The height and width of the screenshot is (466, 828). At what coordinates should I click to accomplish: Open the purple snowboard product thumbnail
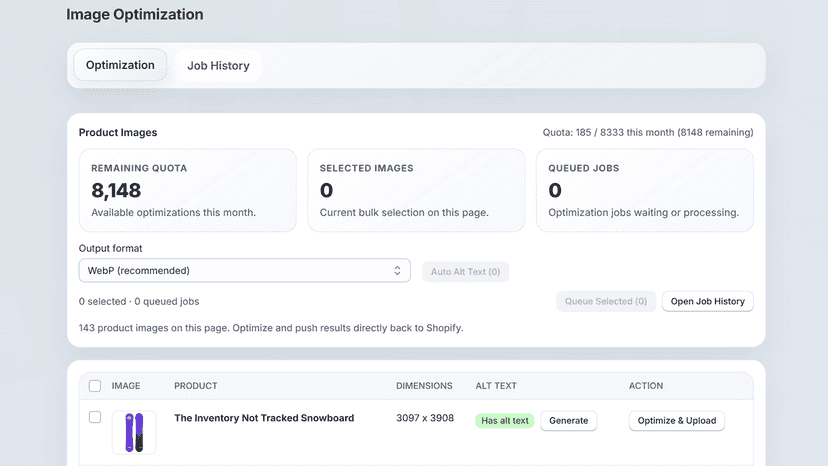click(x=134, y=433)
